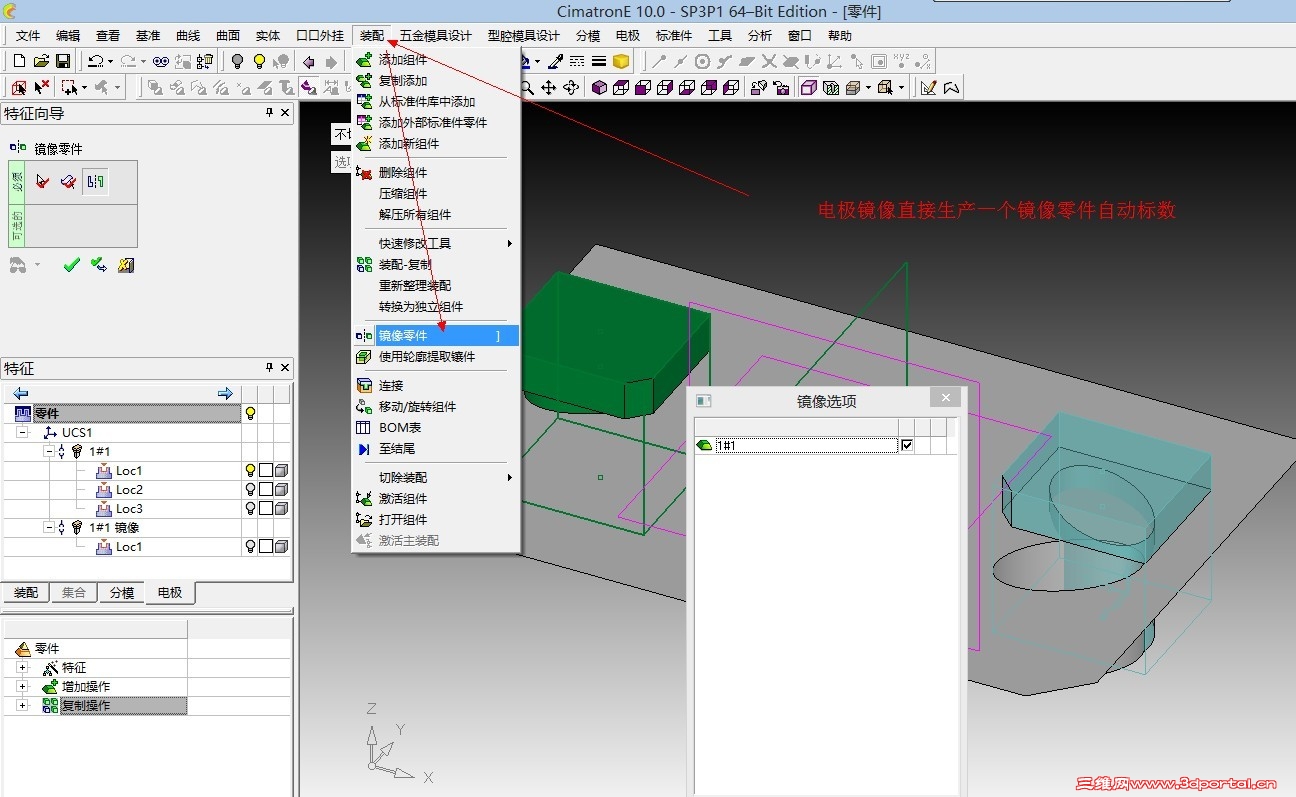Switch to the 装配 tab in tree panel
The width and height of the screenshot is (1296, 797).
[x=26, y=592]
